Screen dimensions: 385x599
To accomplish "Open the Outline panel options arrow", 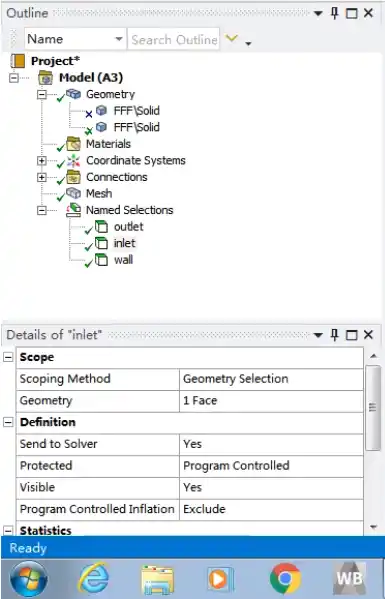I will pos(317,14).
